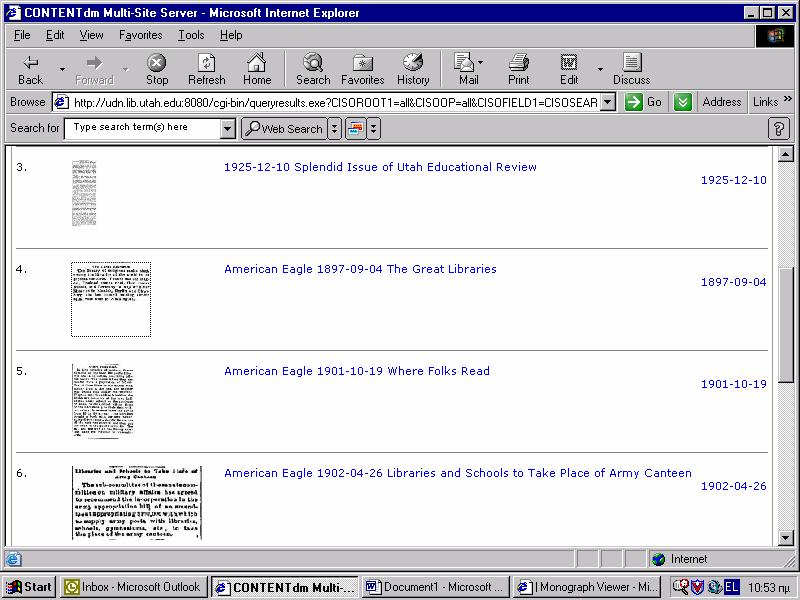Viewport: 800px width, 600px height.
Task: Open Libraries and Schools Army Canteen link
Action: (458, 473)
